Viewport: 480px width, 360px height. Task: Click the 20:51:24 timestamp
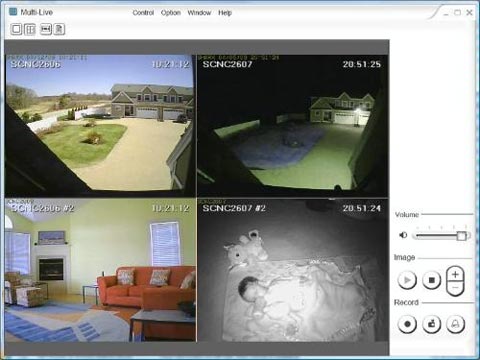coord(362,208)
